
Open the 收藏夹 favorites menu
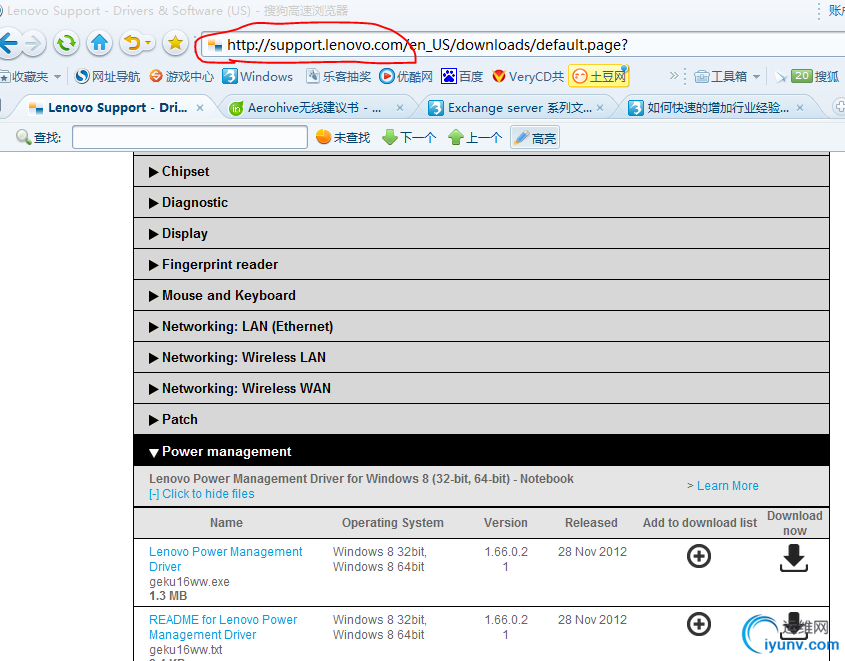click(31, 76)
